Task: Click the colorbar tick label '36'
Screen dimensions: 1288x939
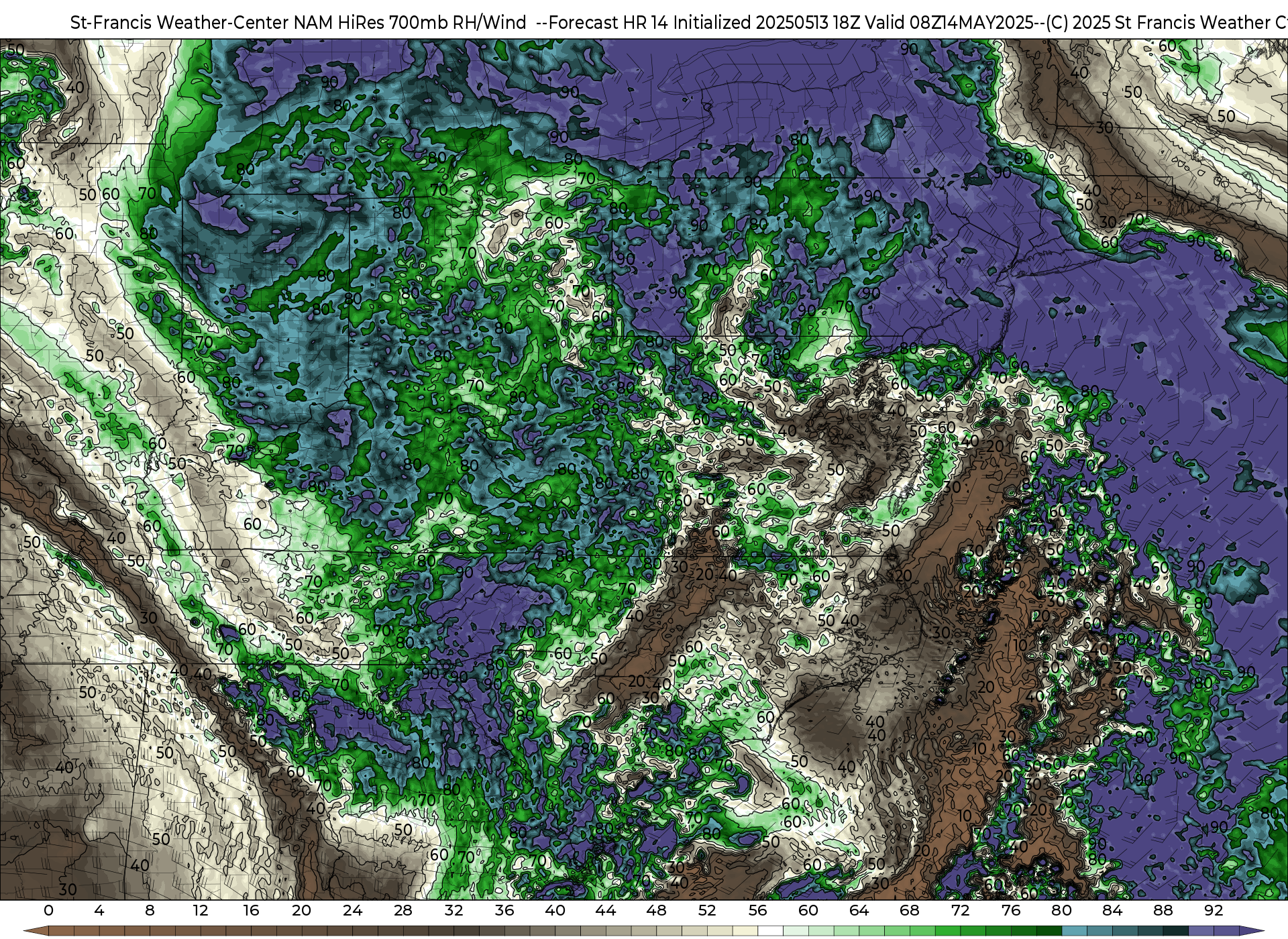Action: click(x=504, y=911)
